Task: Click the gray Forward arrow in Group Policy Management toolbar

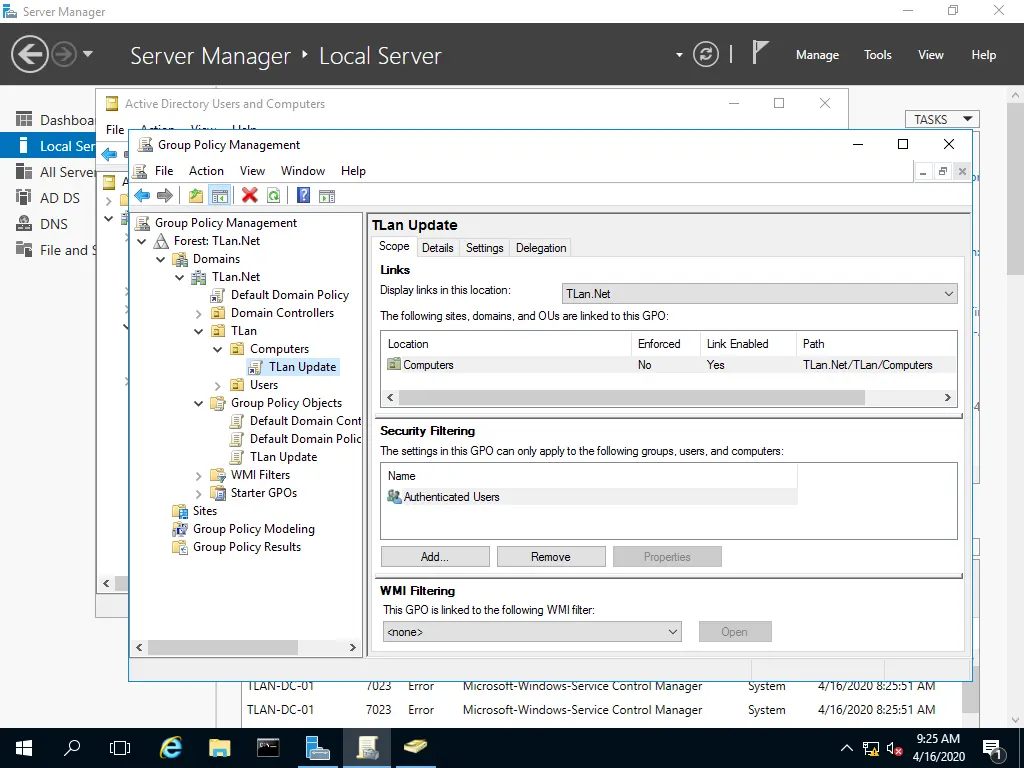Action: click(165, 195)
